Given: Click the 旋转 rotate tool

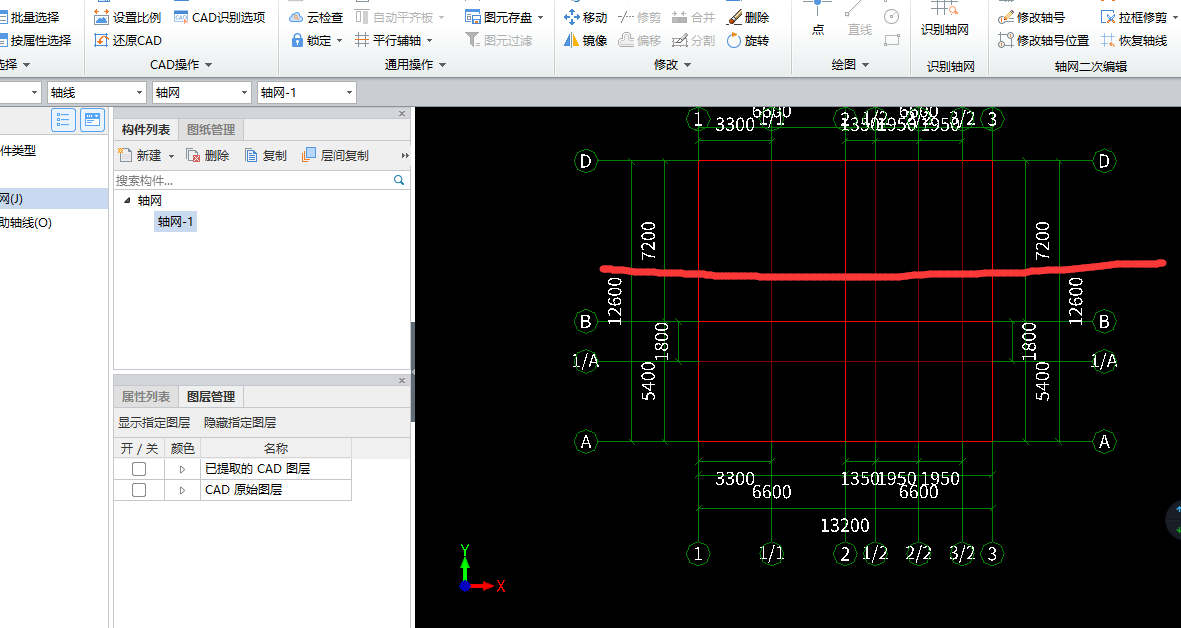Looking at the screenshot, I should [x=748, y=41].
